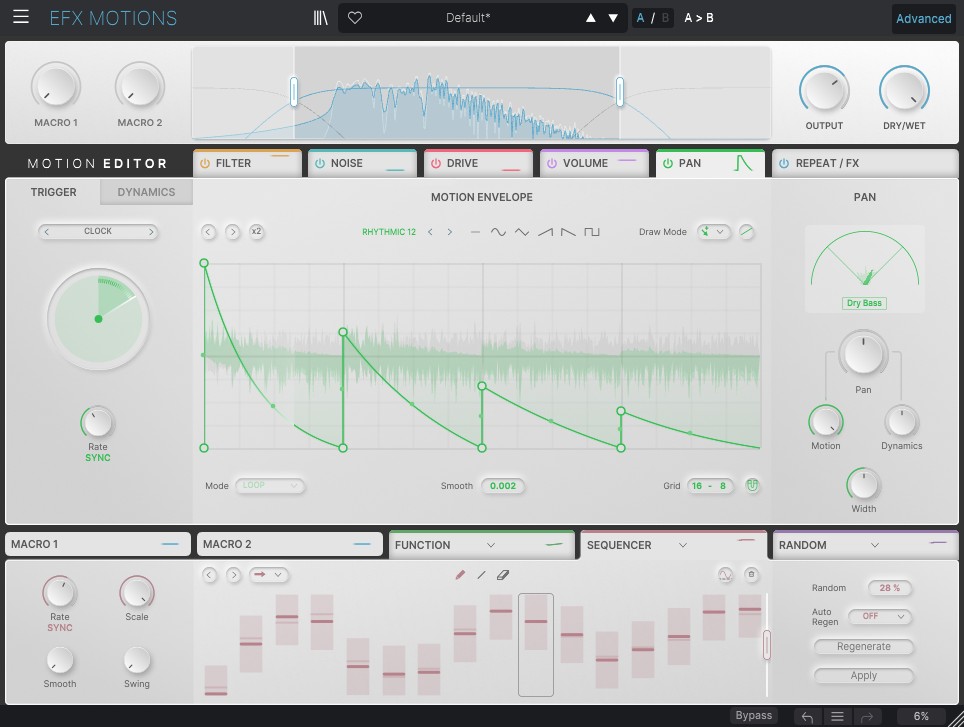964x727 pixels.
Task: Shift sequencer steps right
Action: pyautogui.click(x=234, y=575)
